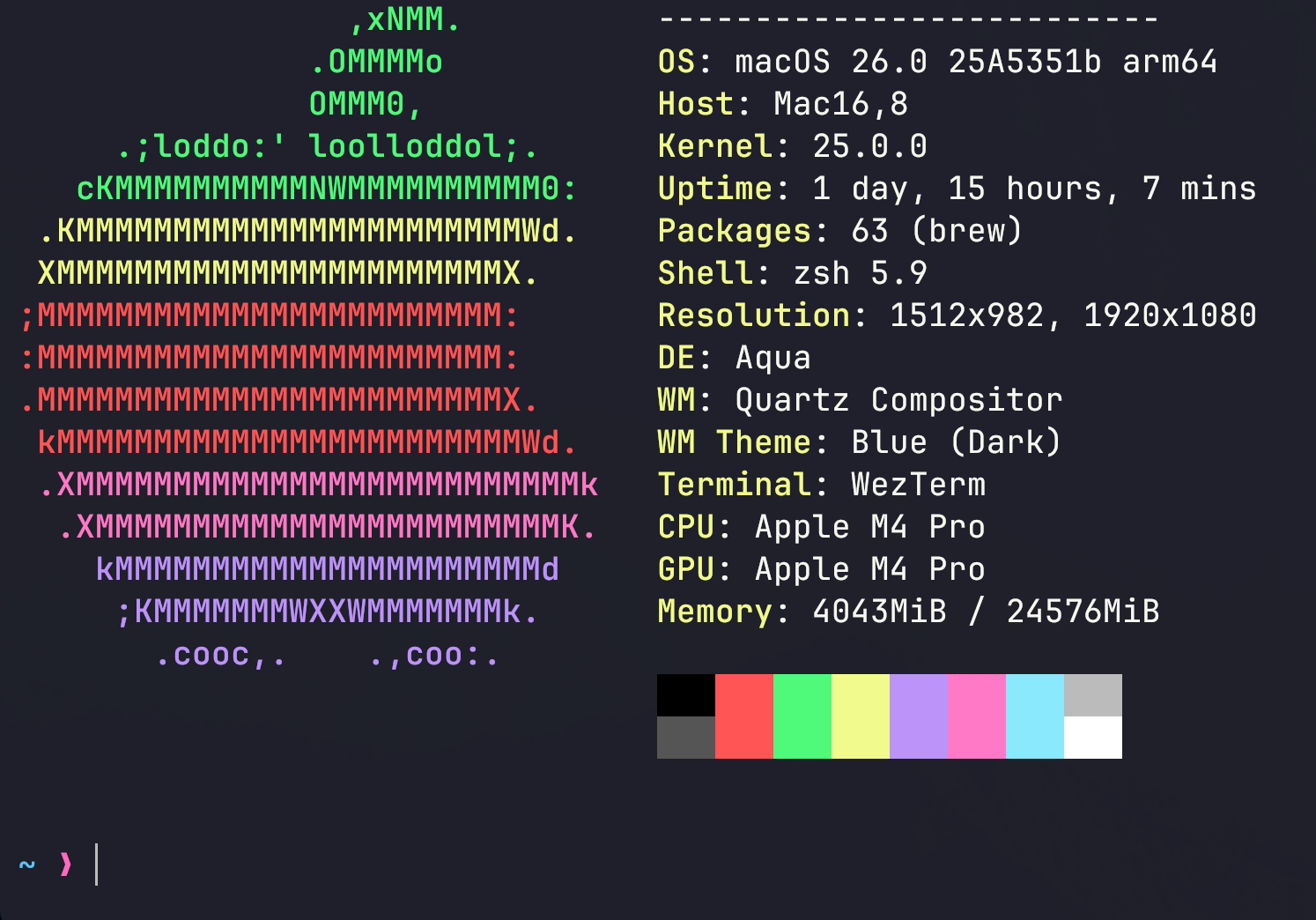The image size is (1316, 920).
Task: Click the Terminal: WezTerm line
Action: [822, 485]
